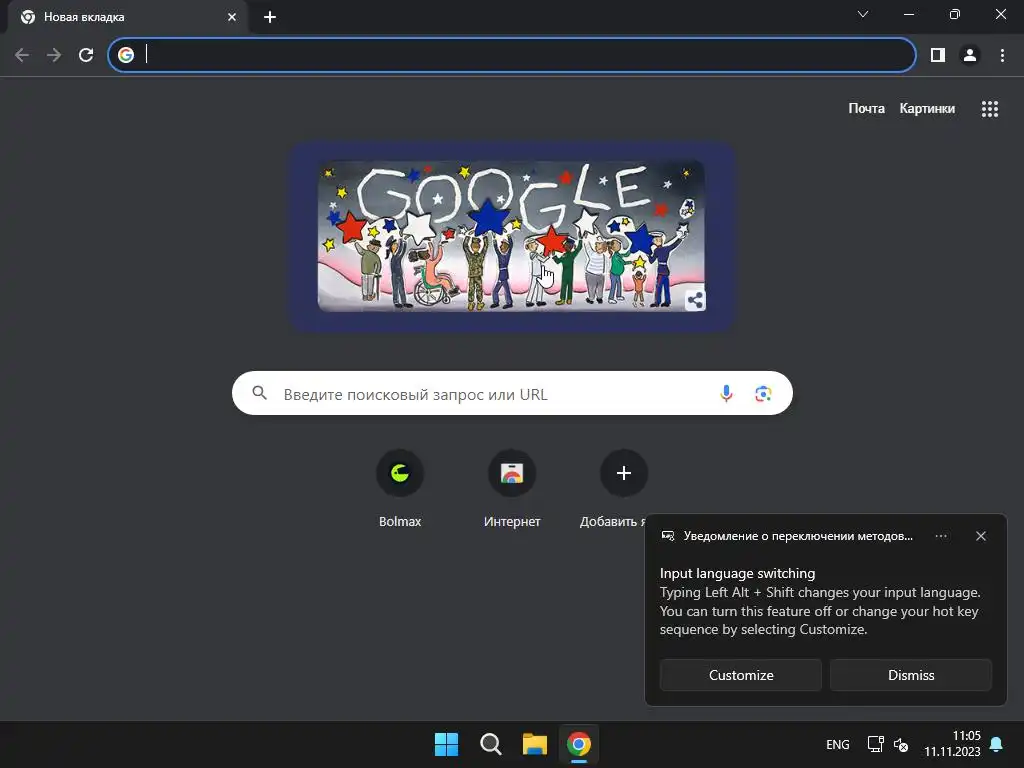The width and height of the screenshot is (1024, 768).
Task: Open Chrome's three-dot menu
Action: click(1002, 55)
